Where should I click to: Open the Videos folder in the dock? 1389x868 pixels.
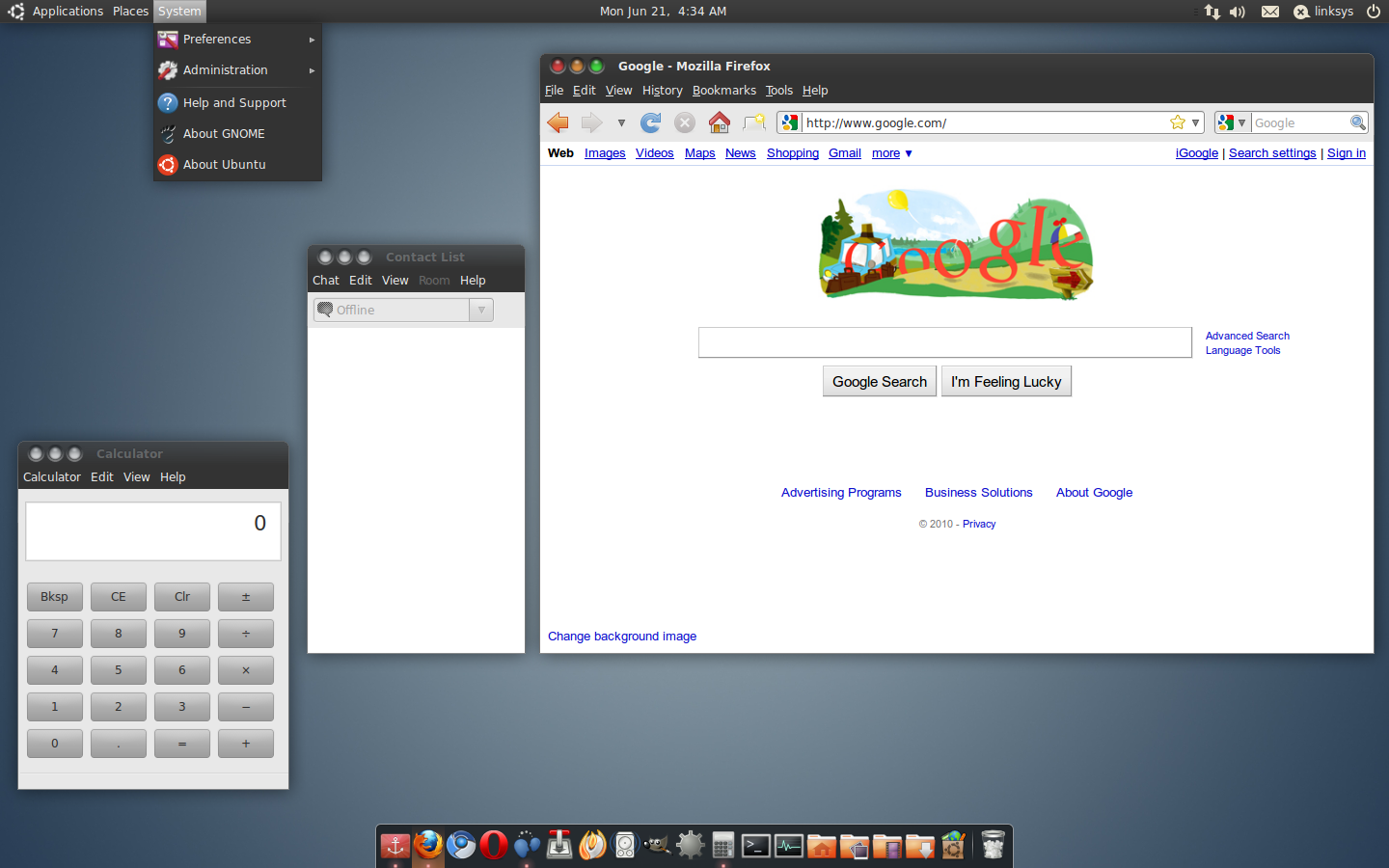click(x=887, y=846)
